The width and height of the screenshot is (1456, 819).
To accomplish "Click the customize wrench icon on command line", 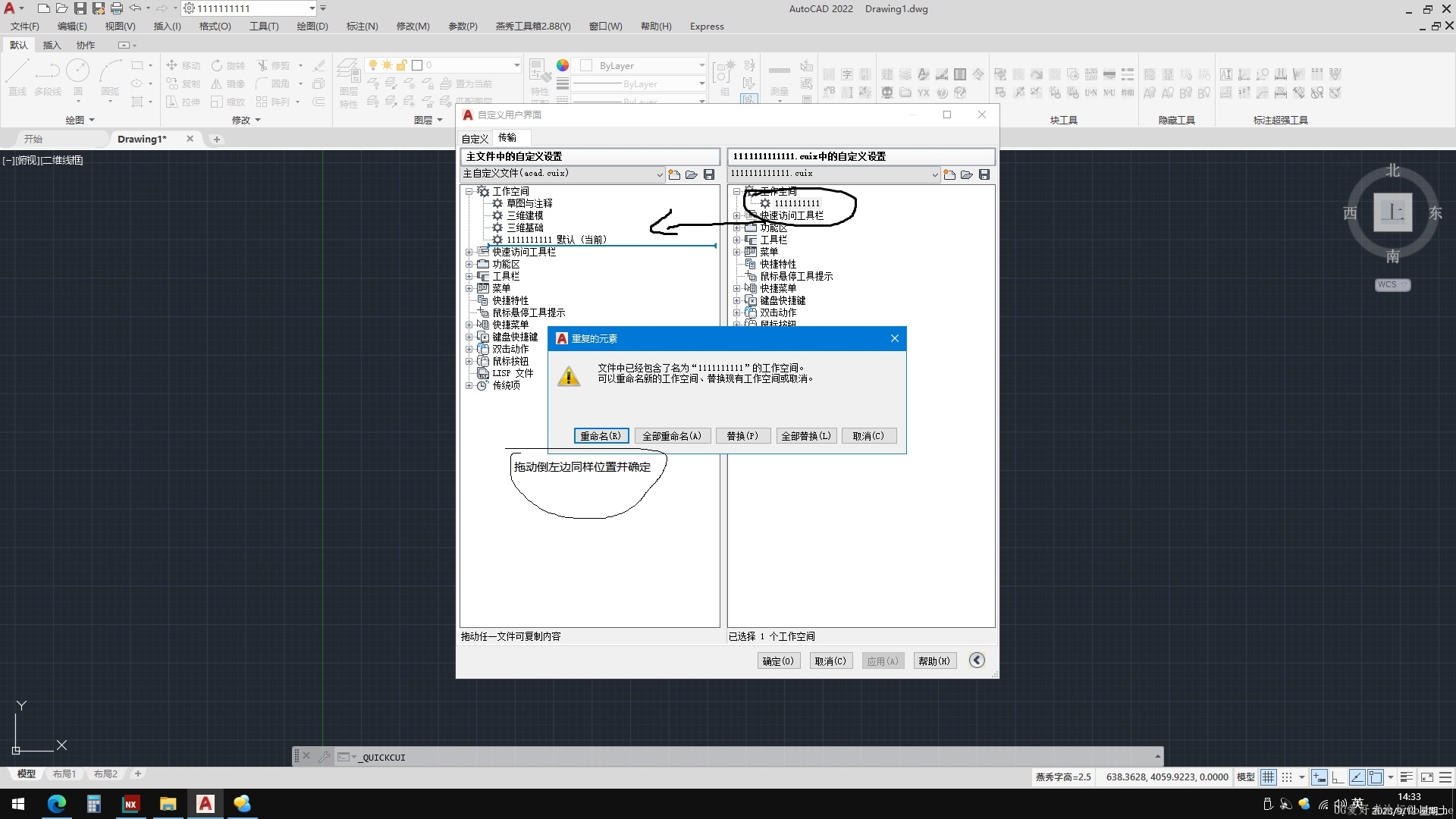I will (x=324, y=757).
